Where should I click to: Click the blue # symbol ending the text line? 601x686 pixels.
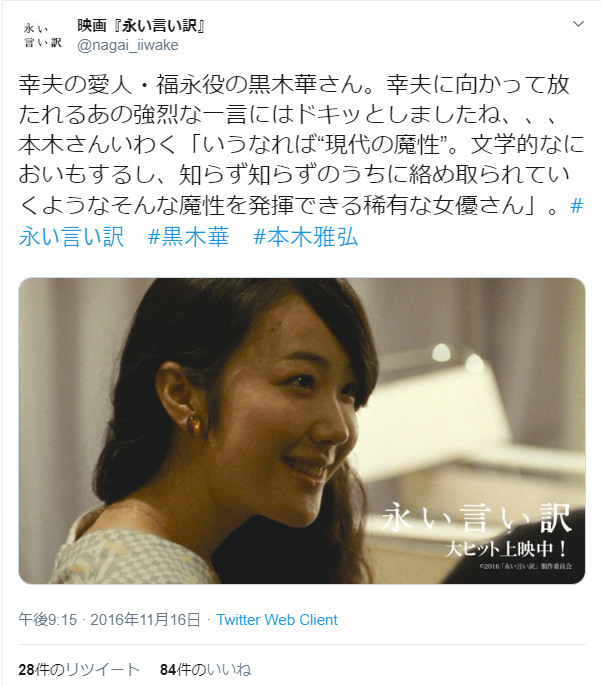(577, 206)
